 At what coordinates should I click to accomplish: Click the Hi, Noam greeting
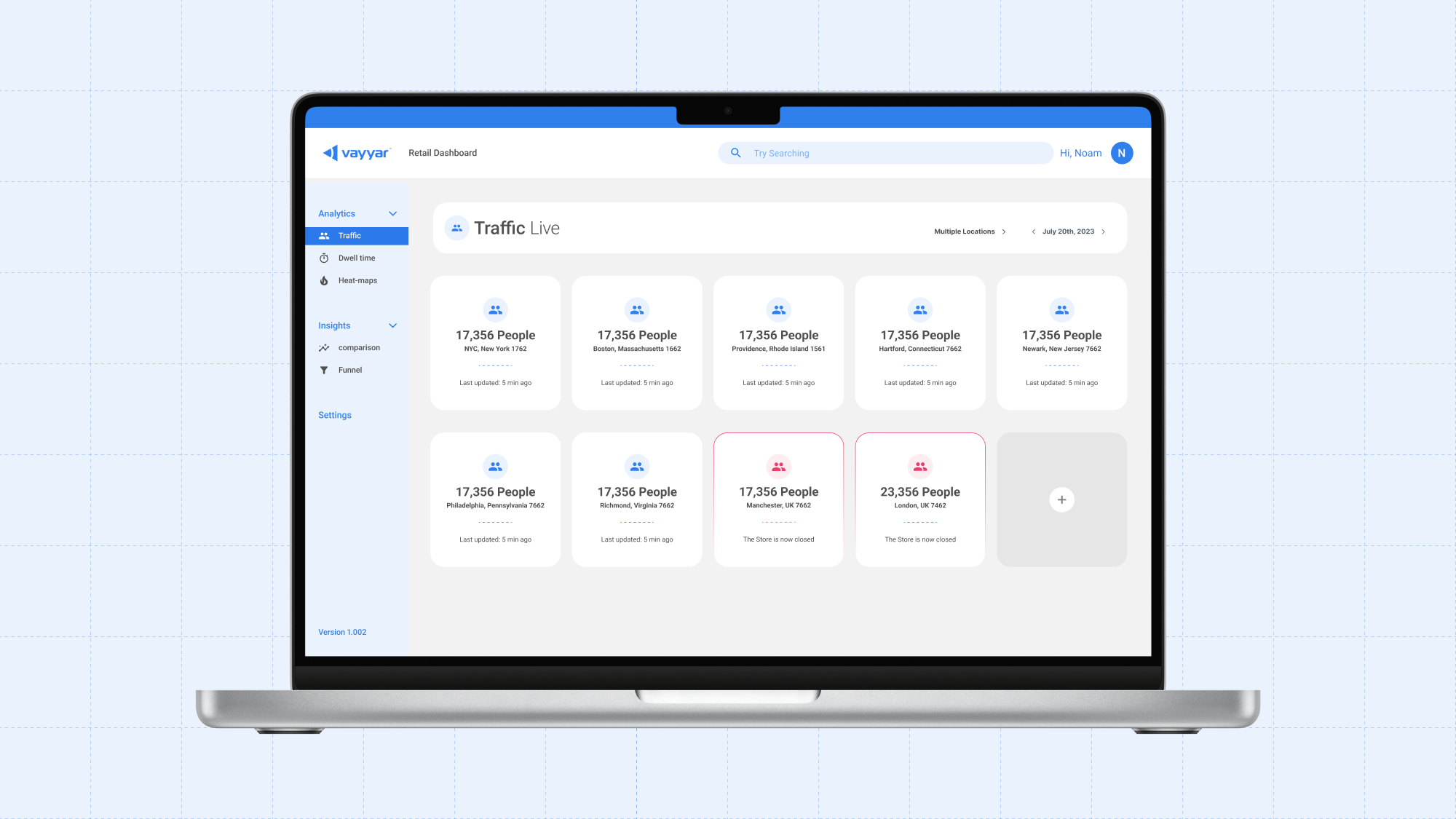1081,153
